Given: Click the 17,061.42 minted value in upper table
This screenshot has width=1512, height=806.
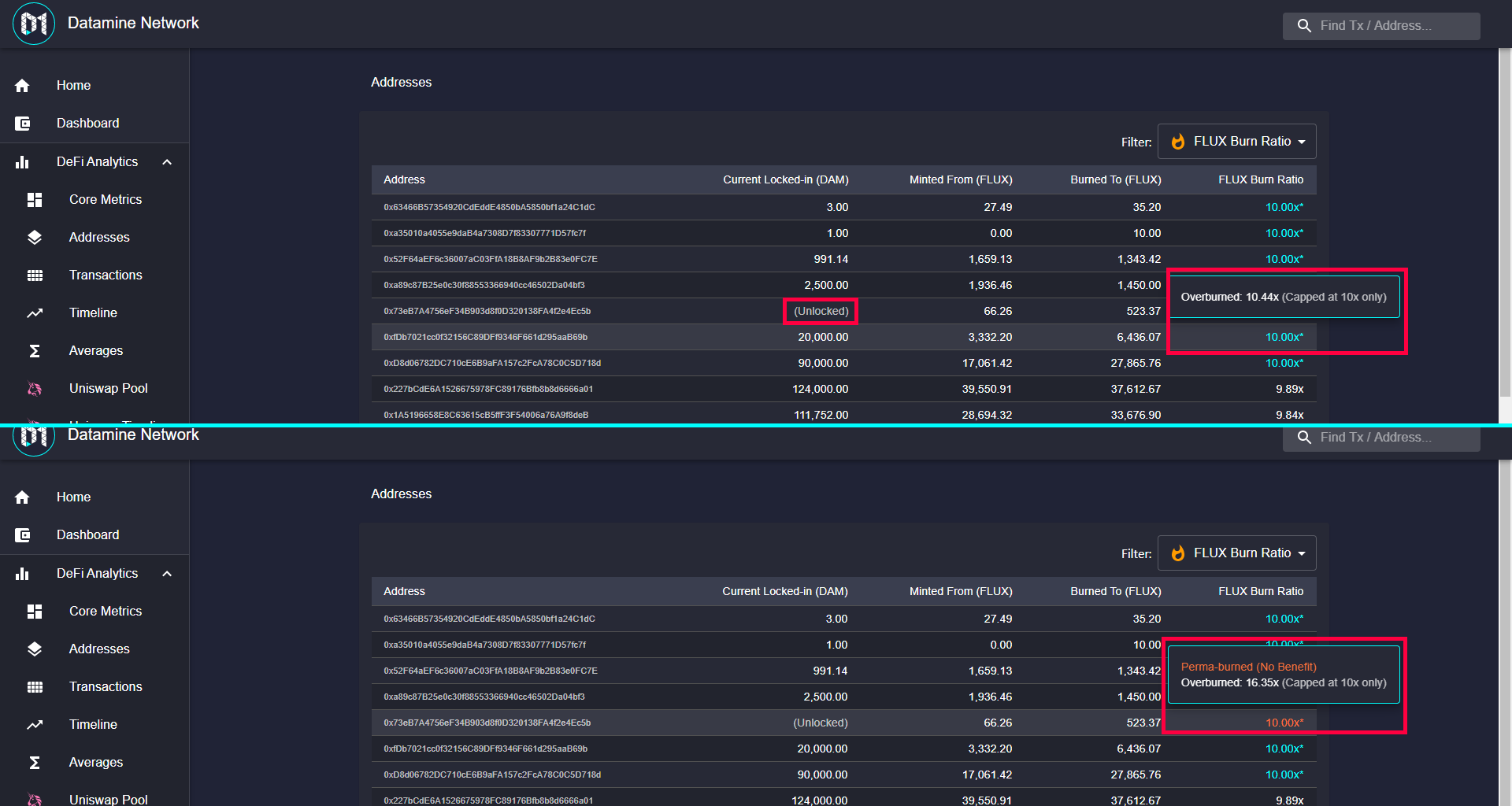Looking at the screenshot, I should (987, 364).
